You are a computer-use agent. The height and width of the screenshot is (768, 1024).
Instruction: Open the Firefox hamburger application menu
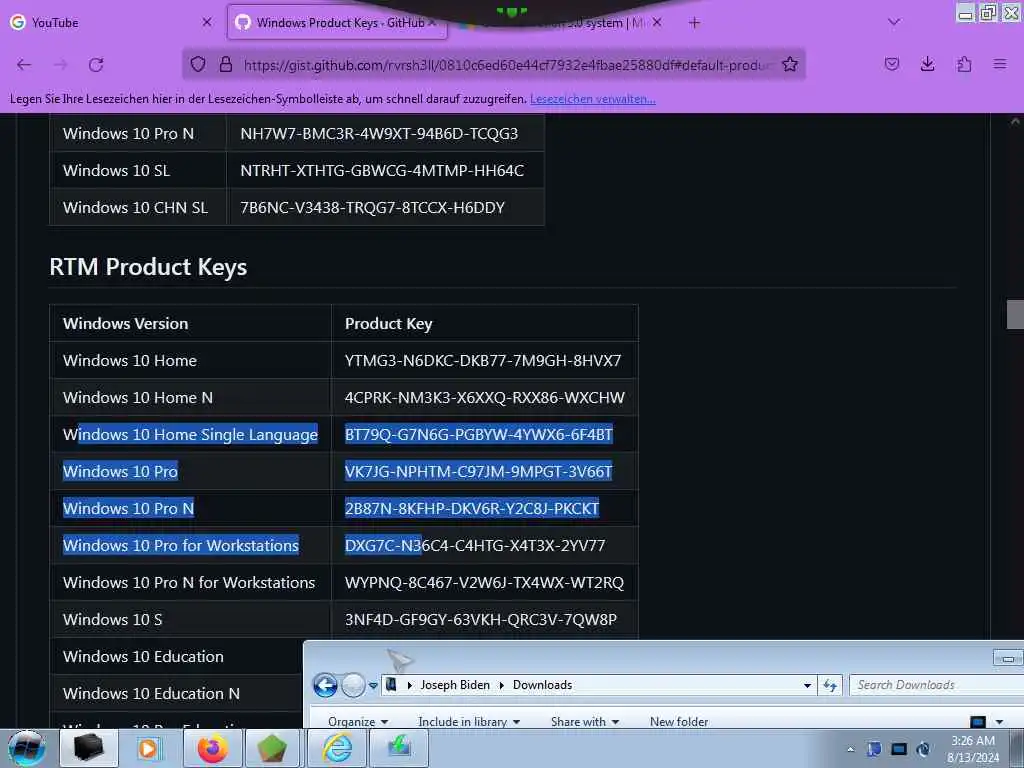pyautogui.click(x=1000, y=64)
